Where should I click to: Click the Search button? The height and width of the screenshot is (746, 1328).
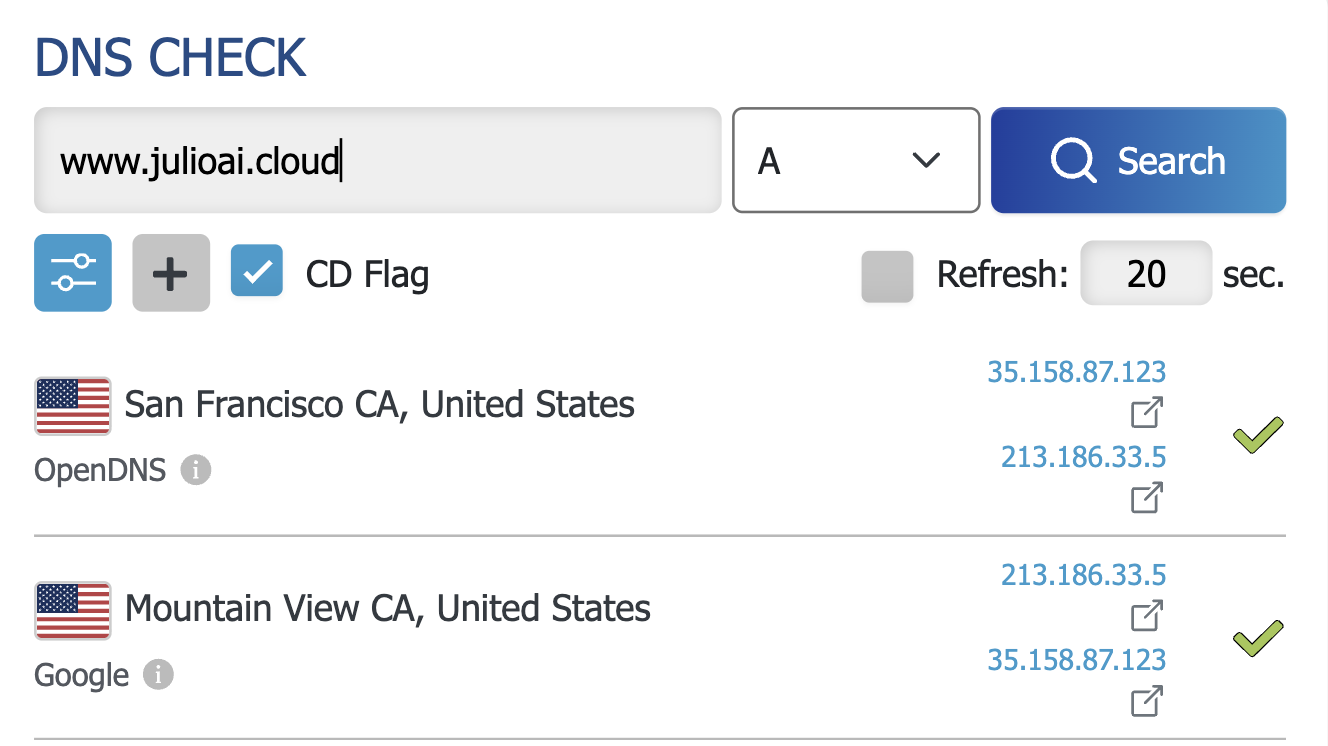[1138, 160]
